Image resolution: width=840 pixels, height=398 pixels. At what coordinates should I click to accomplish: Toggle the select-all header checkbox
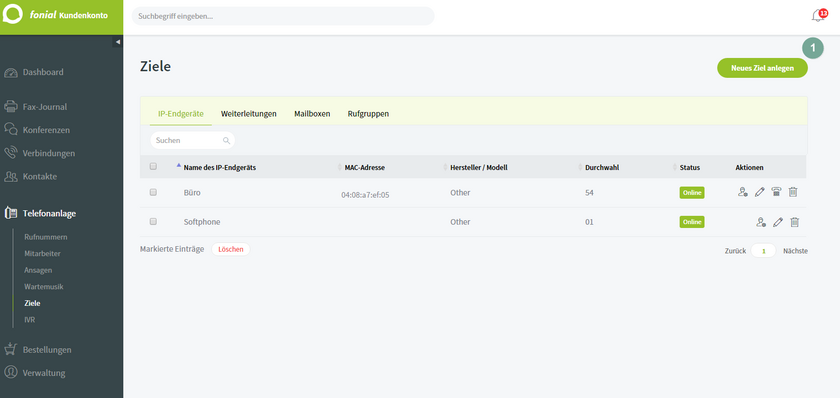pos(153,167)
